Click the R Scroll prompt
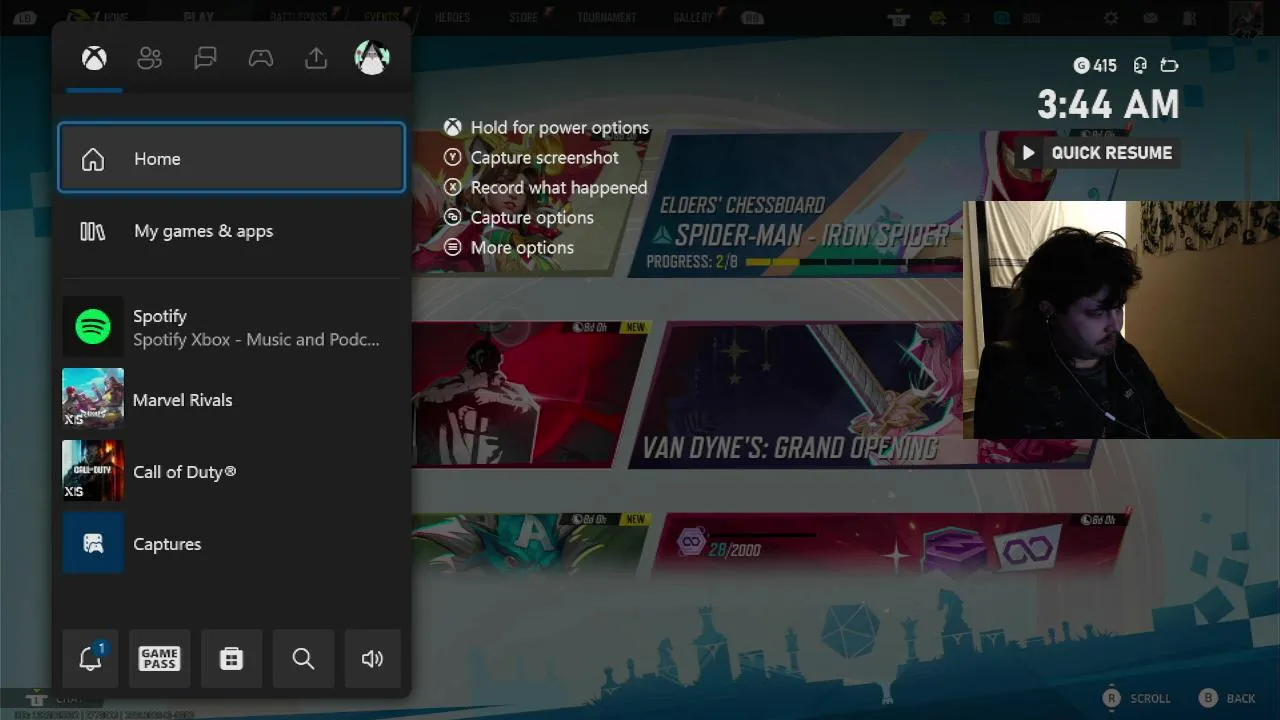 tap(1136, 698)
